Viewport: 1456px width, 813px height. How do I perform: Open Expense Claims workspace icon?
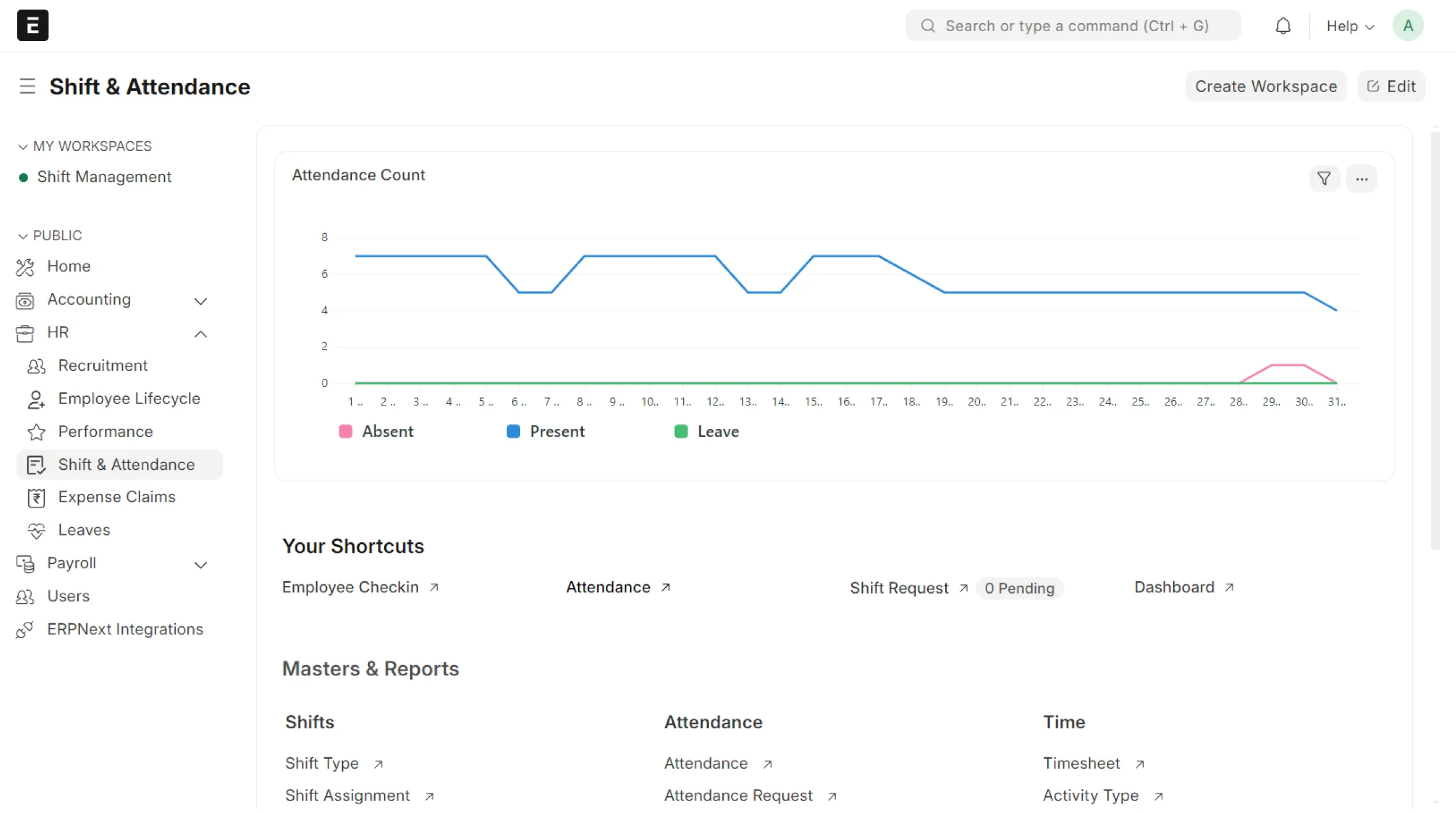point(36,497)
